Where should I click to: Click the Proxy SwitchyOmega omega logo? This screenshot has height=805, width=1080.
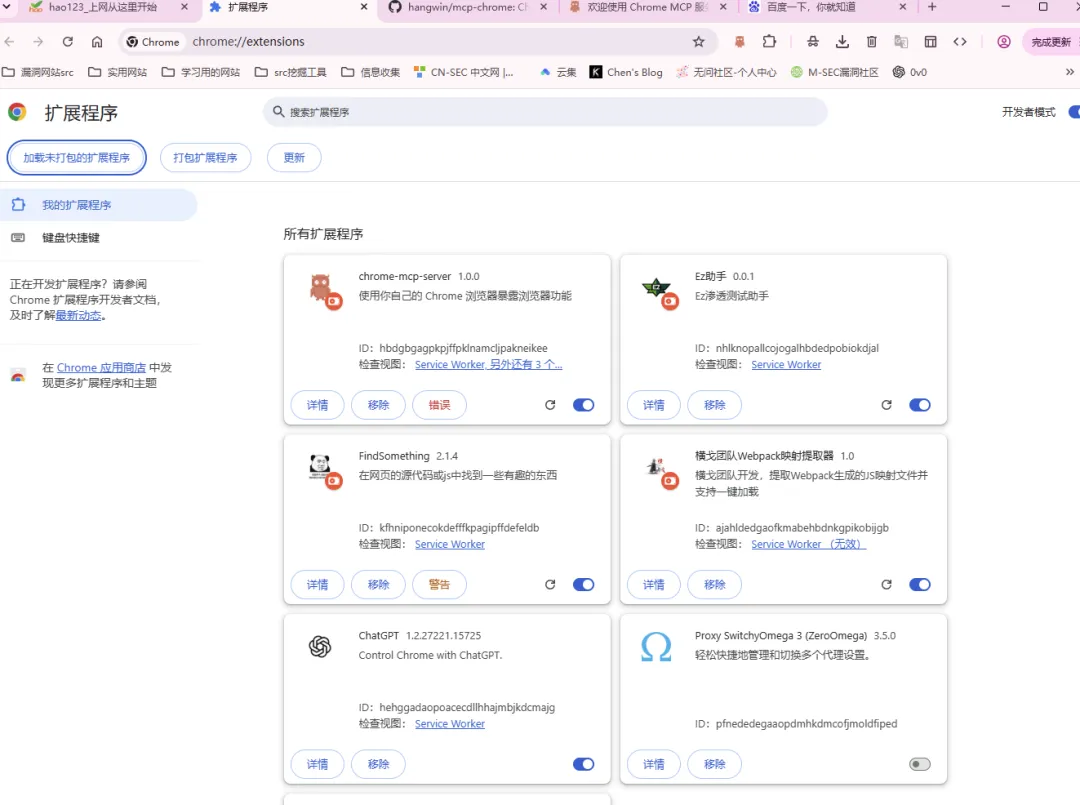coord(656,647)
